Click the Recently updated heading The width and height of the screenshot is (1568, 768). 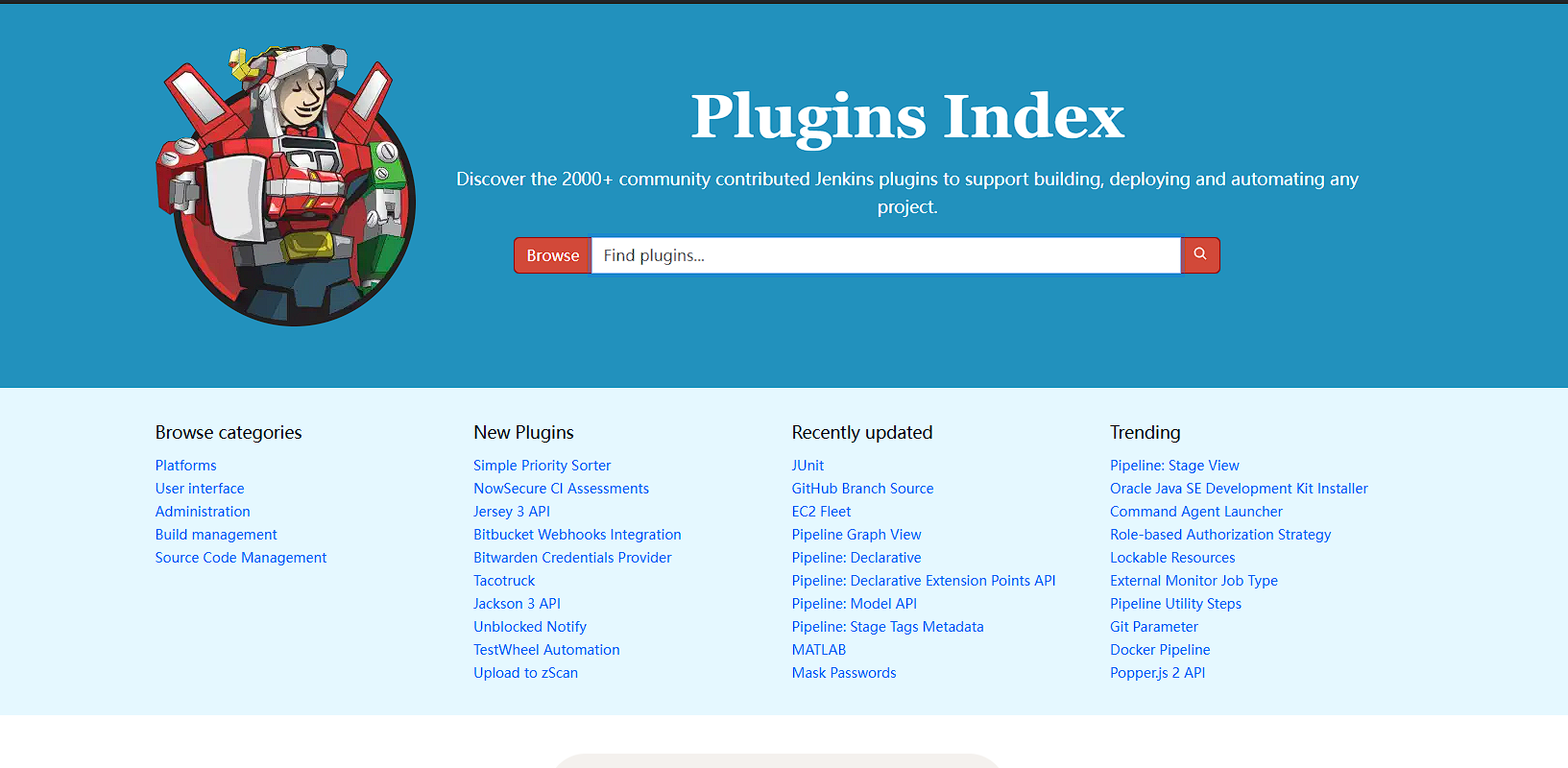[x=862, y=433]
